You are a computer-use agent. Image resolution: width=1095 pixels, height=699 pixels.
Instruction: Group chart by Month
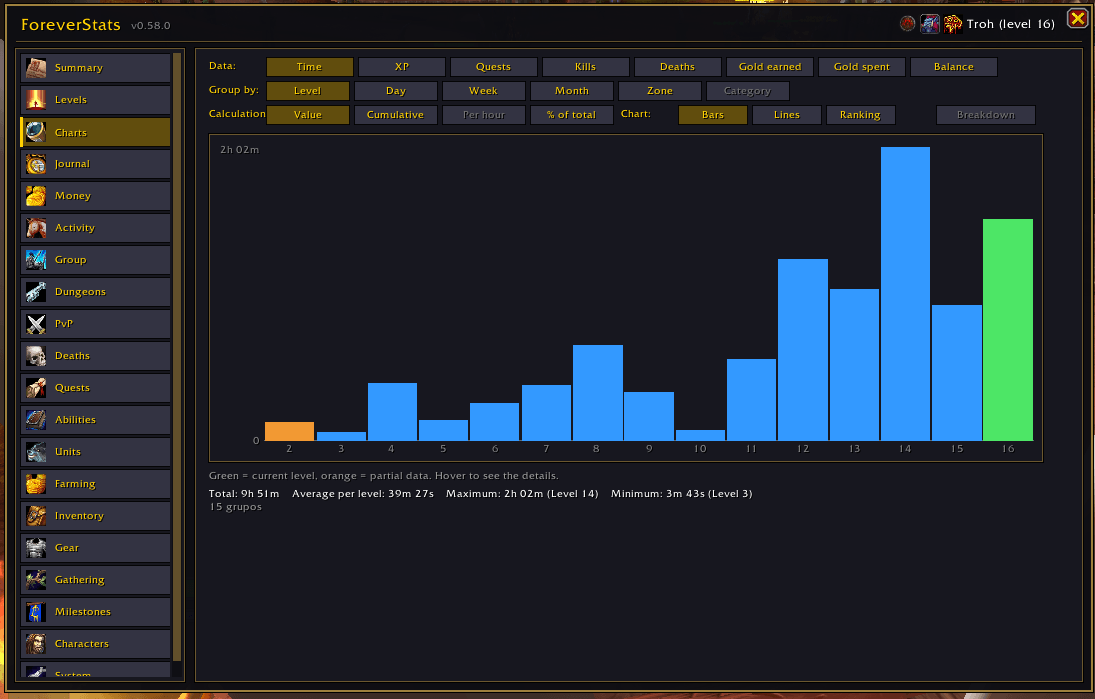[x=572, y=91]
